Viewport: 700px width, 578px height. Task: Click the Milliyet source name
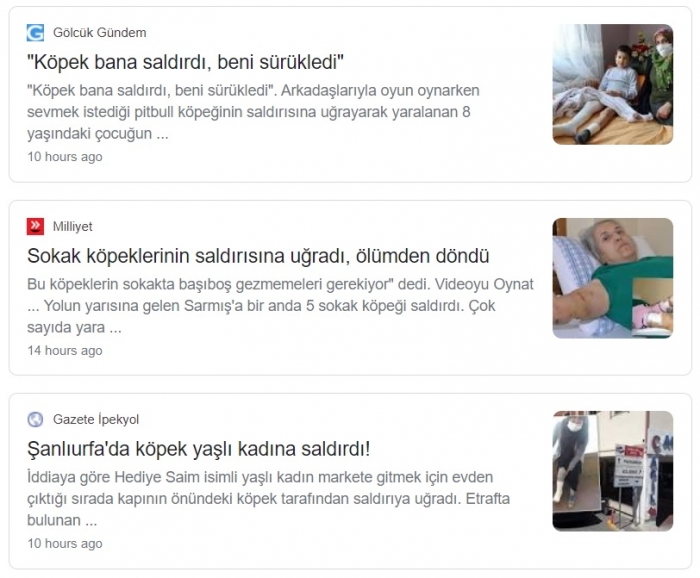[x=73, y=226]
